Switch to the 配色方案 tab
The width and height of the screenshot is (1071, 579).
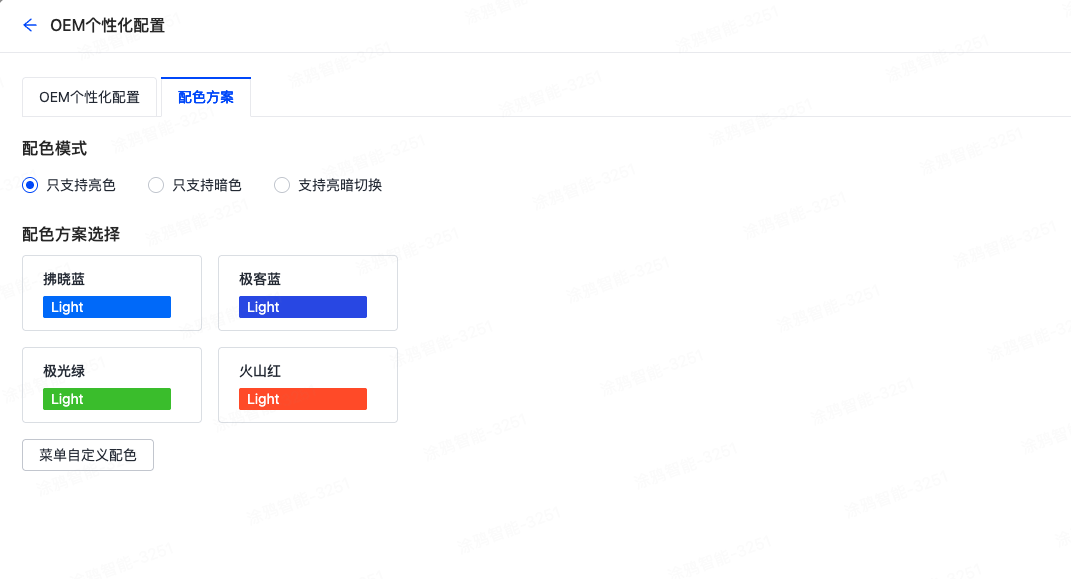pos(205,96)
